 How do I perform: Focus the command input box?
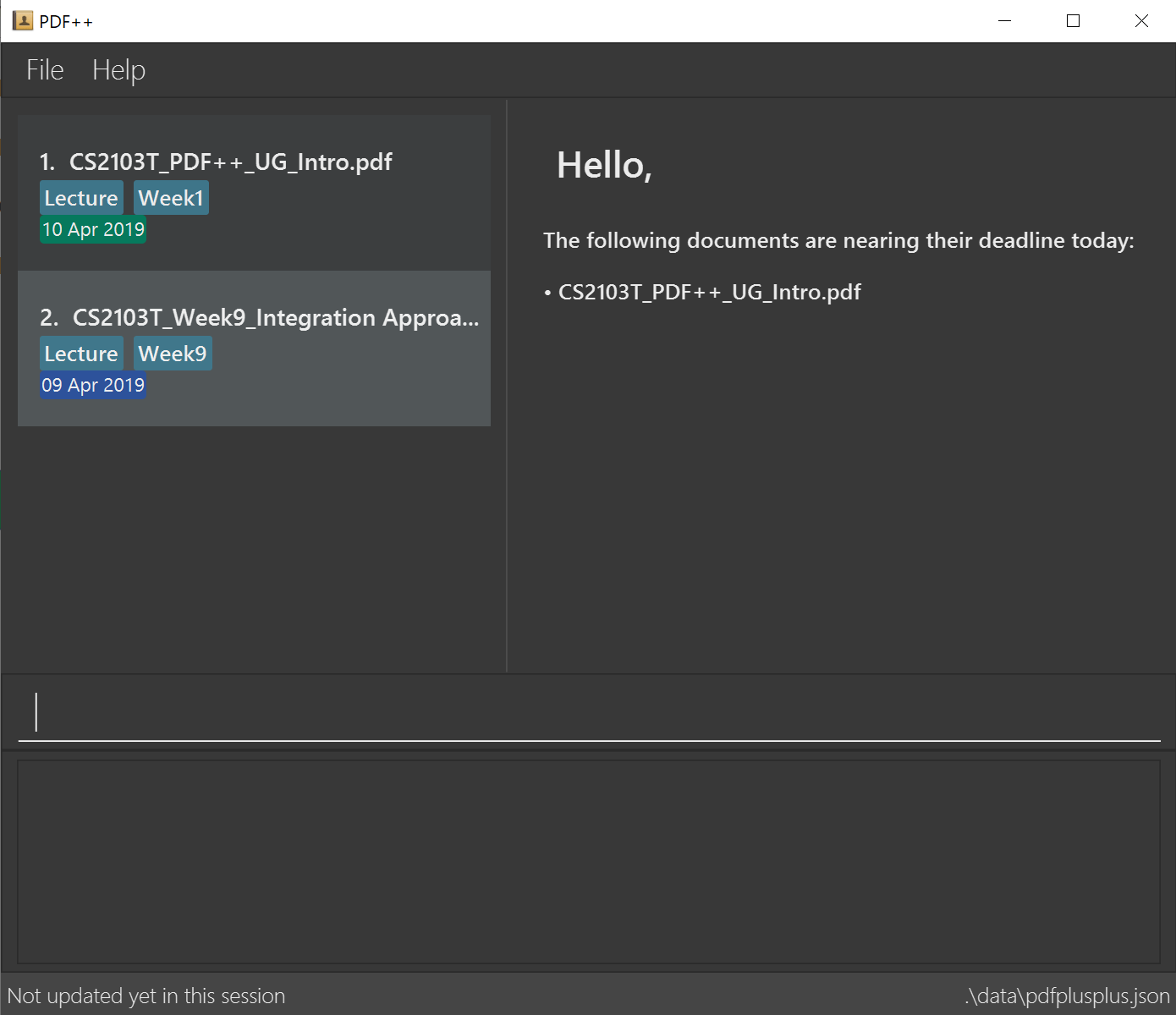[x=589, y=712]
